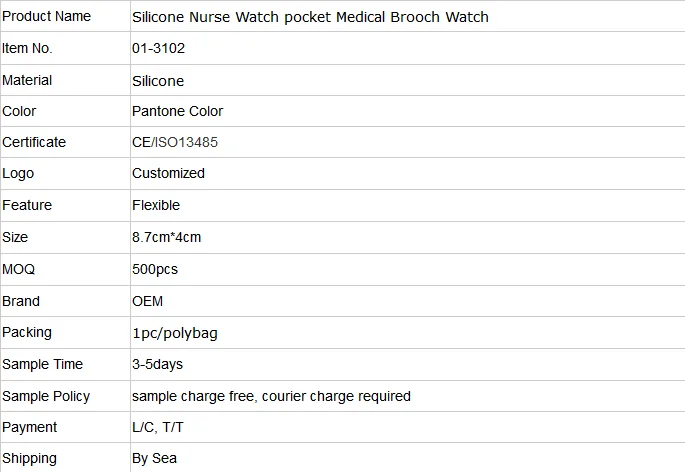685x472 pixels.
Task: Select the Pantone Color value
Action: (177, 111)
